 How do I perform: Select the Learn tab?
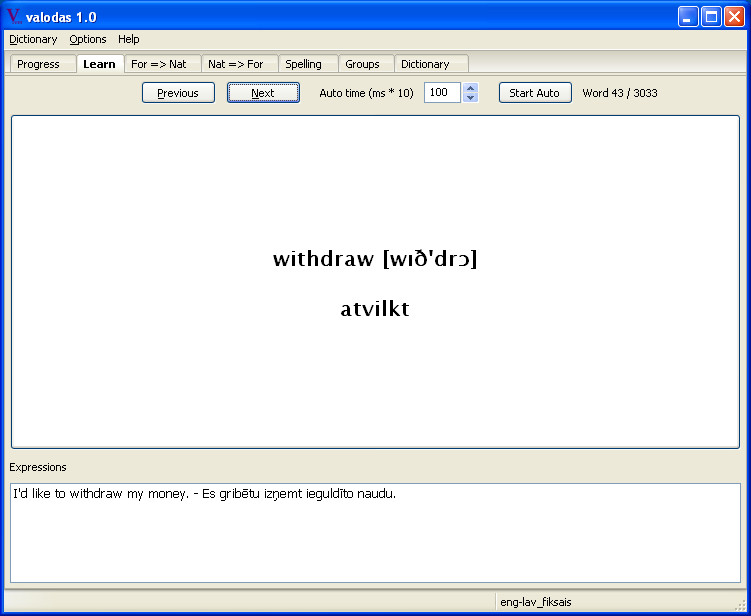99,64
